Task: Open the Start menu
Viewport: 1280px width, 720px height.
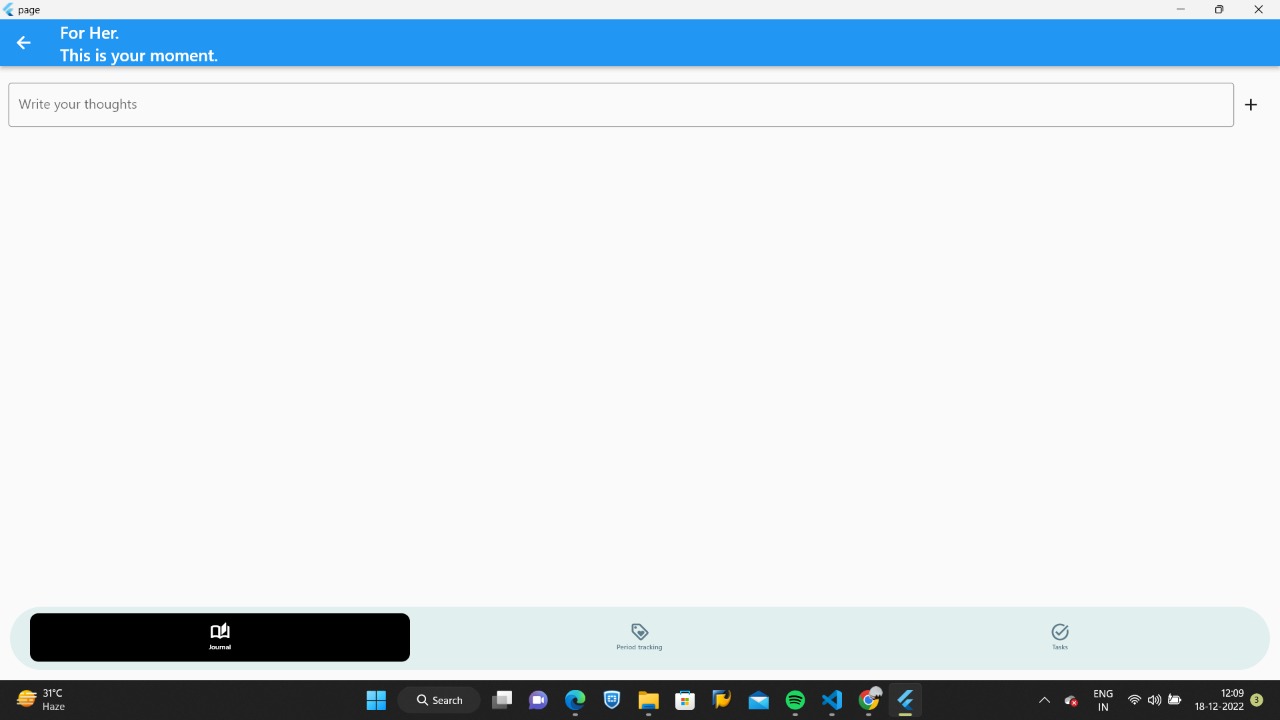Action: click(376, 700)
